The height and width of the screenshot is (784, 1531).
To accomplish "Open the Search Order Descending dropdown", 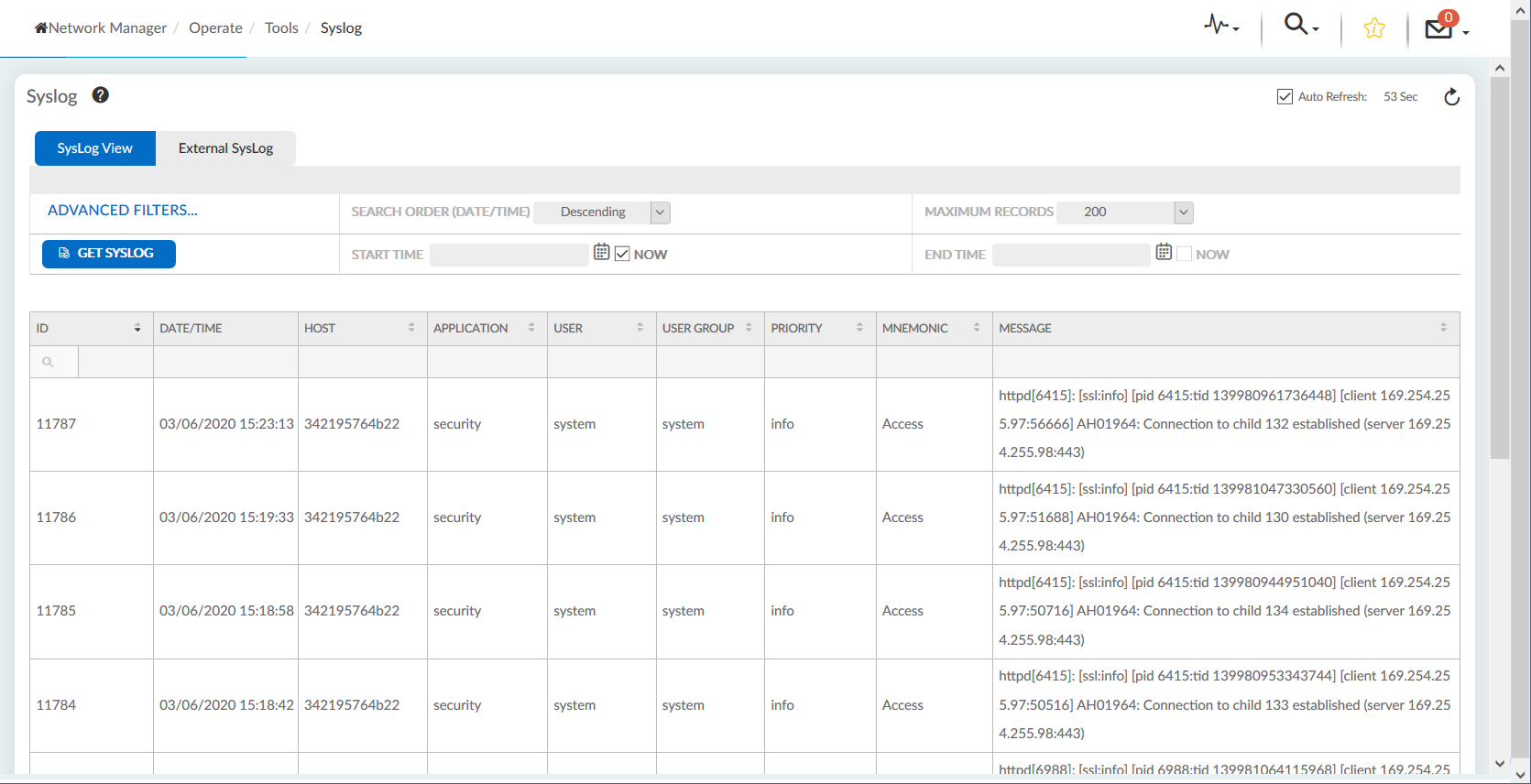I will point(602,212).
